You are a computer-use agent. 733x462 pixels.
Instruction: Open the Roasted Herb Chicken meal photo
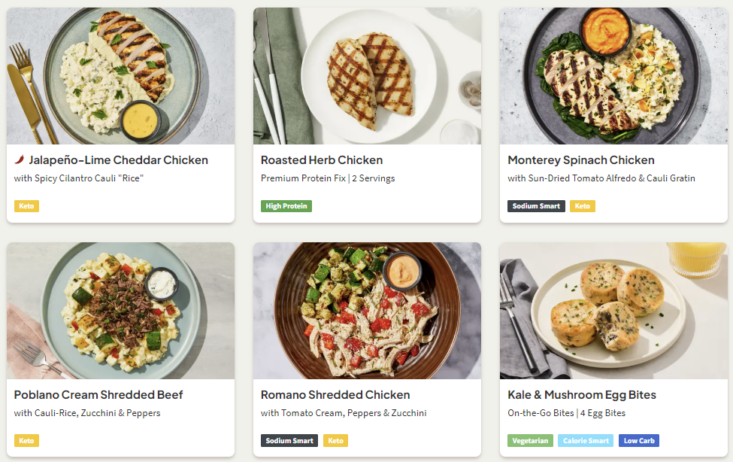pyautogui.click(x=367, y=77)
